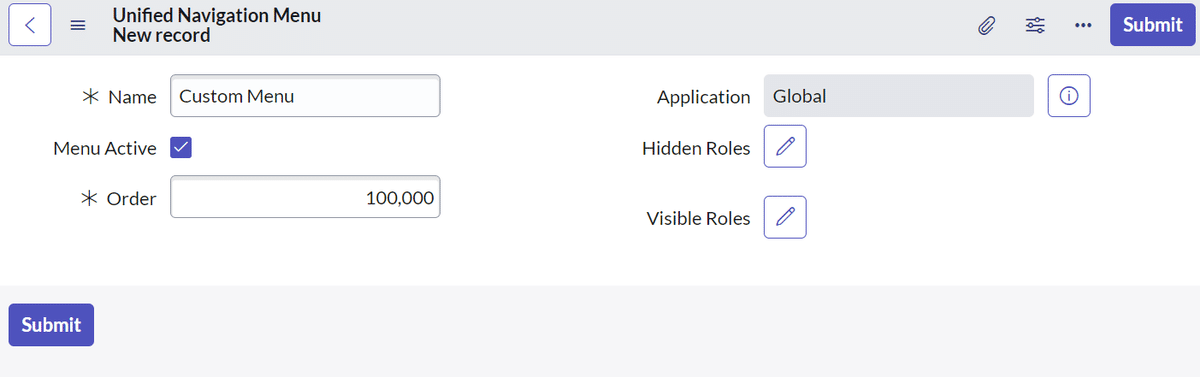The image size is (1200, 377).
Task: Open the personalize form sliders icon
Action: tap(1035, 26)
